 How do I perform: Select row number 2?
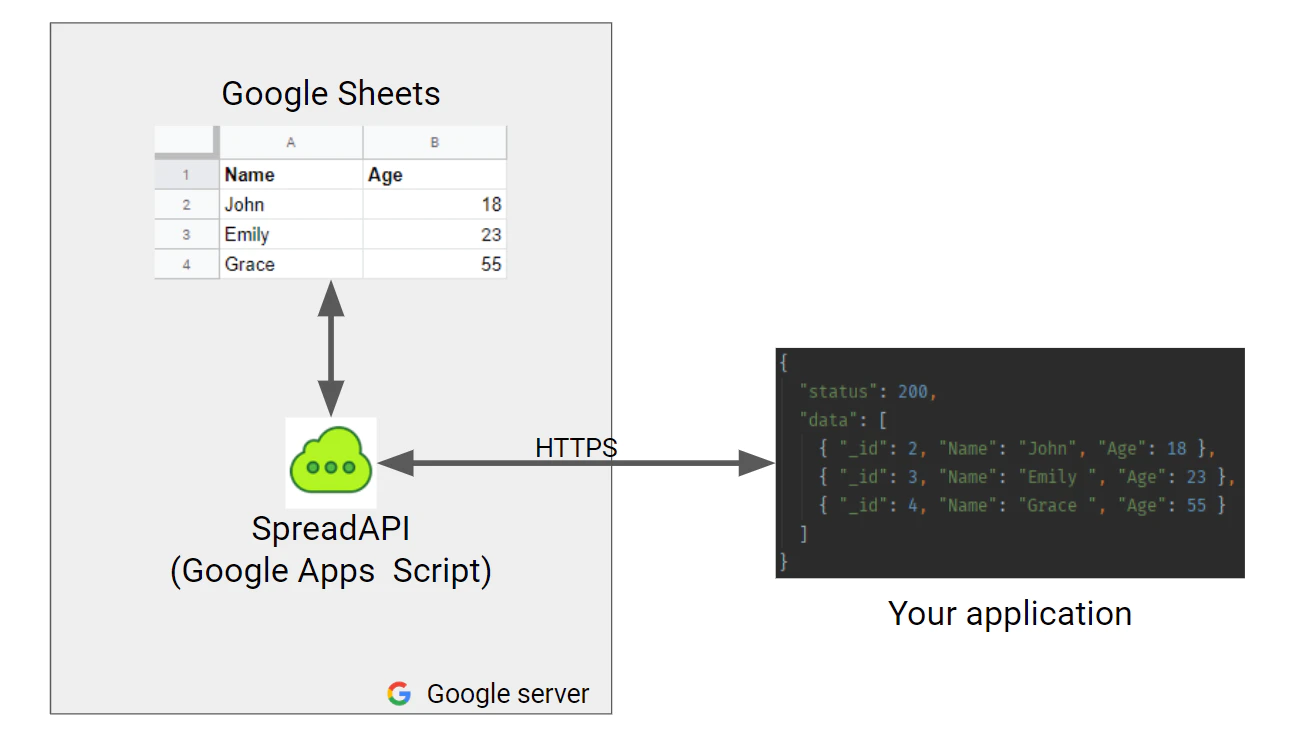tap(187, 205)
